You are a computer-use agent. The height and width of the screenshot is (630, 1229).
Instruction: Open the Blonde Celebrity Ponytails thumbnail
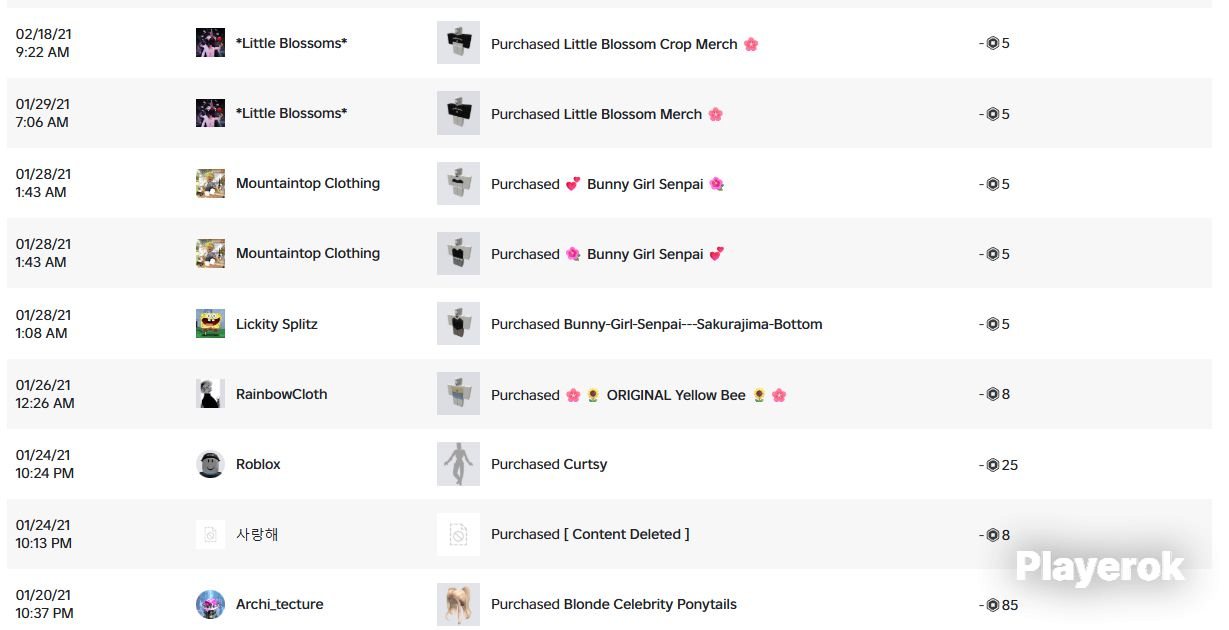coord(458,604)
